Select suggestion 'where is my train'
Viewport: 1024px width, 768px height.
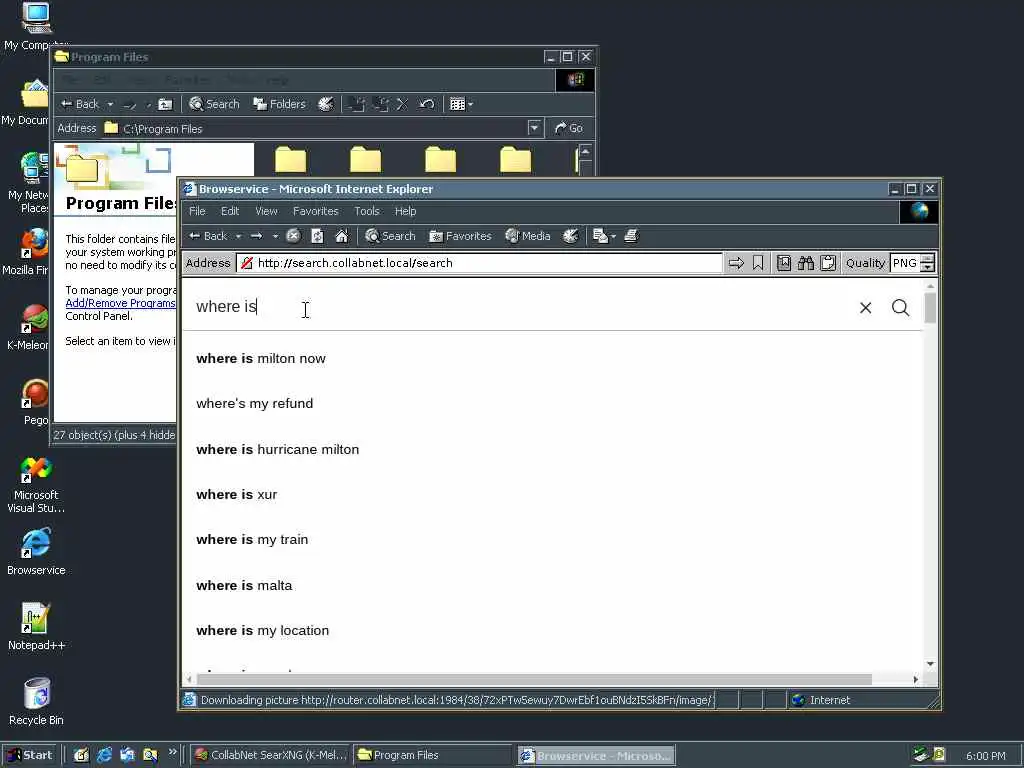(x=252, y=539)
